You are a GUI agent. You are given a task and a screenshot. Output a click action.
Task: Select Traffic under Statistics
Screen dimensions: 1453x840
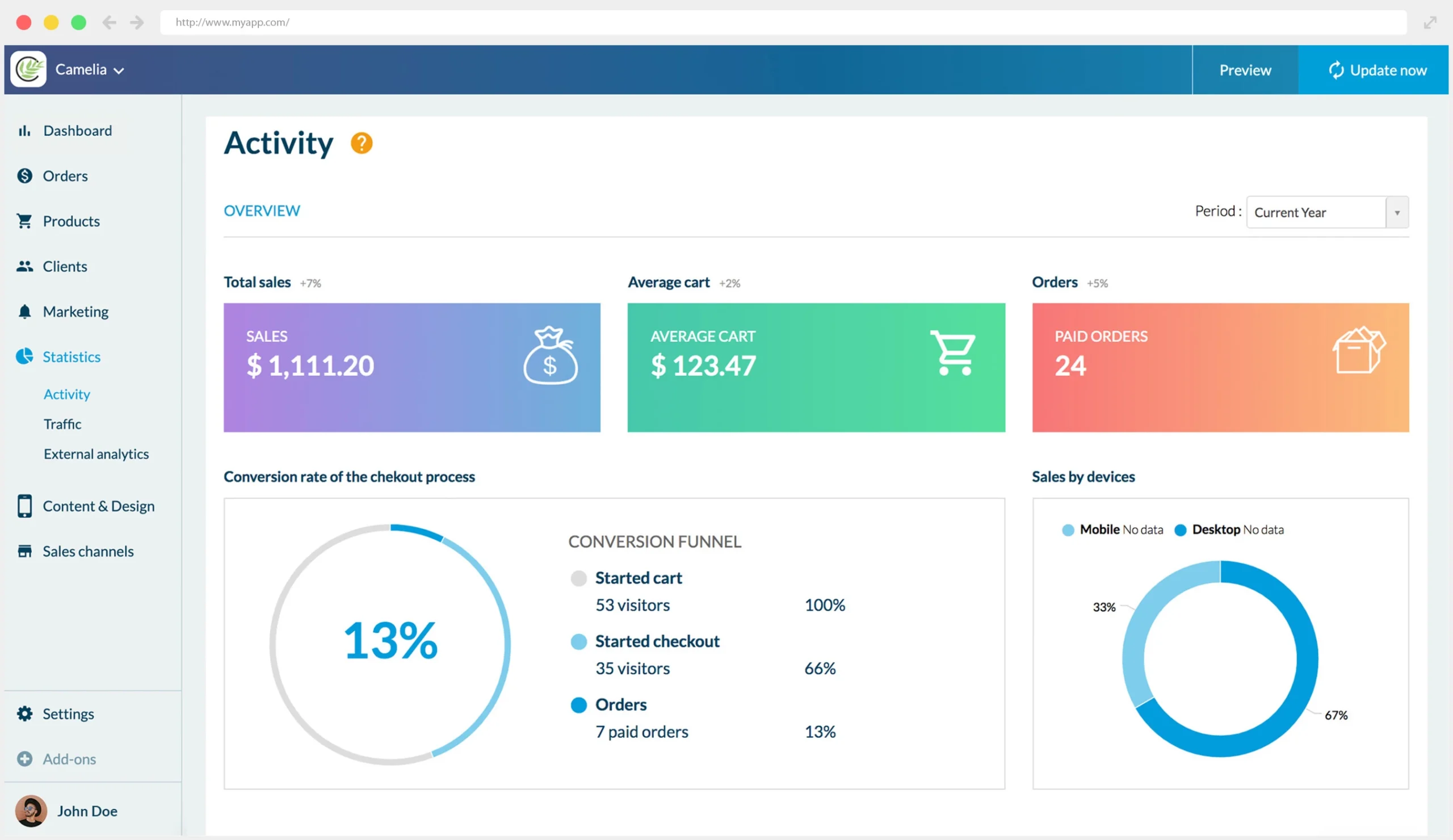(62, 424)
